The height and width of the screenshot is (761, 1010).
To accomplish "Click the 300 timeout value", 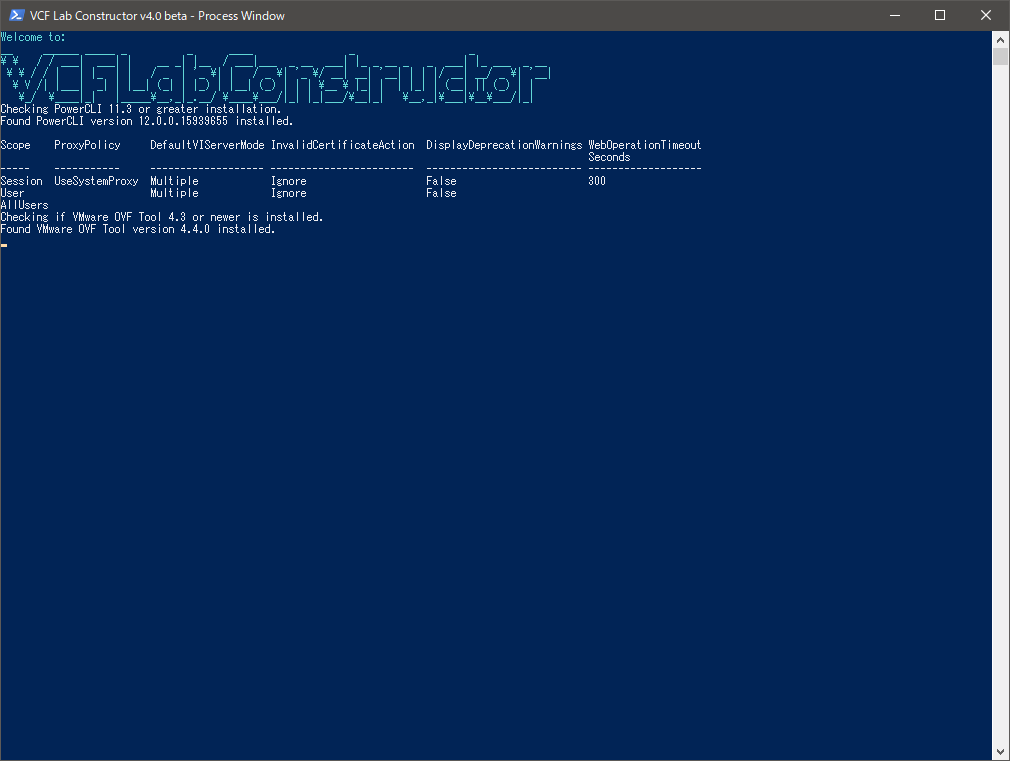I will point(597,181).
